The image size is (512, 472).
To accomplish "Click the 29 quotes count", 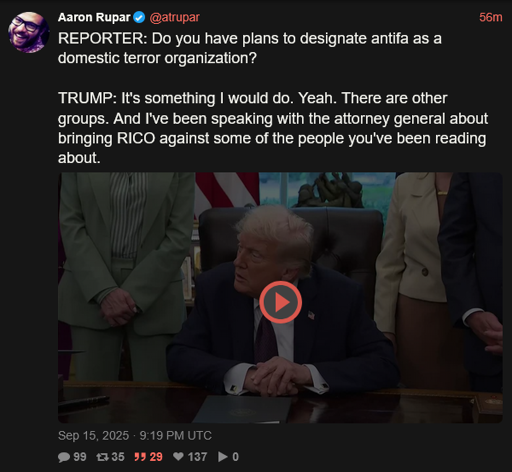I will [x=156, y=457].
